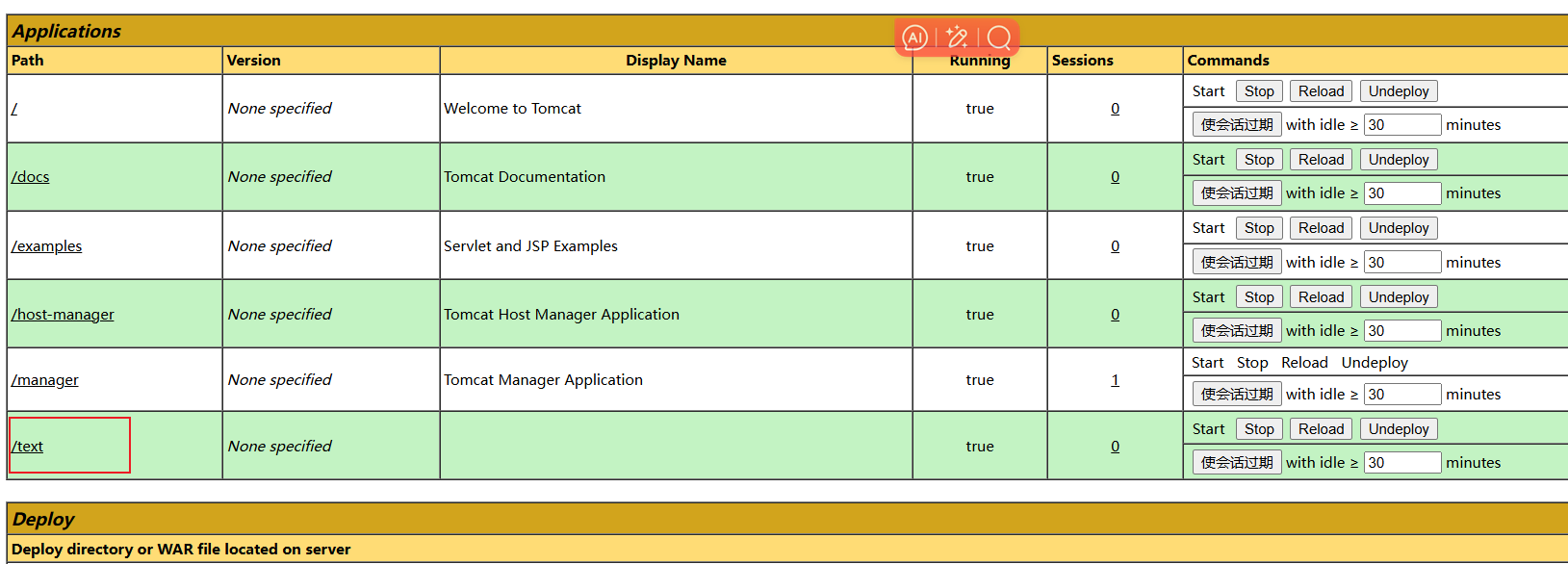The height and width of the screenshot is (564, 1568).
Task: Undeploy the /text application
Action: tap(1398, 429)
